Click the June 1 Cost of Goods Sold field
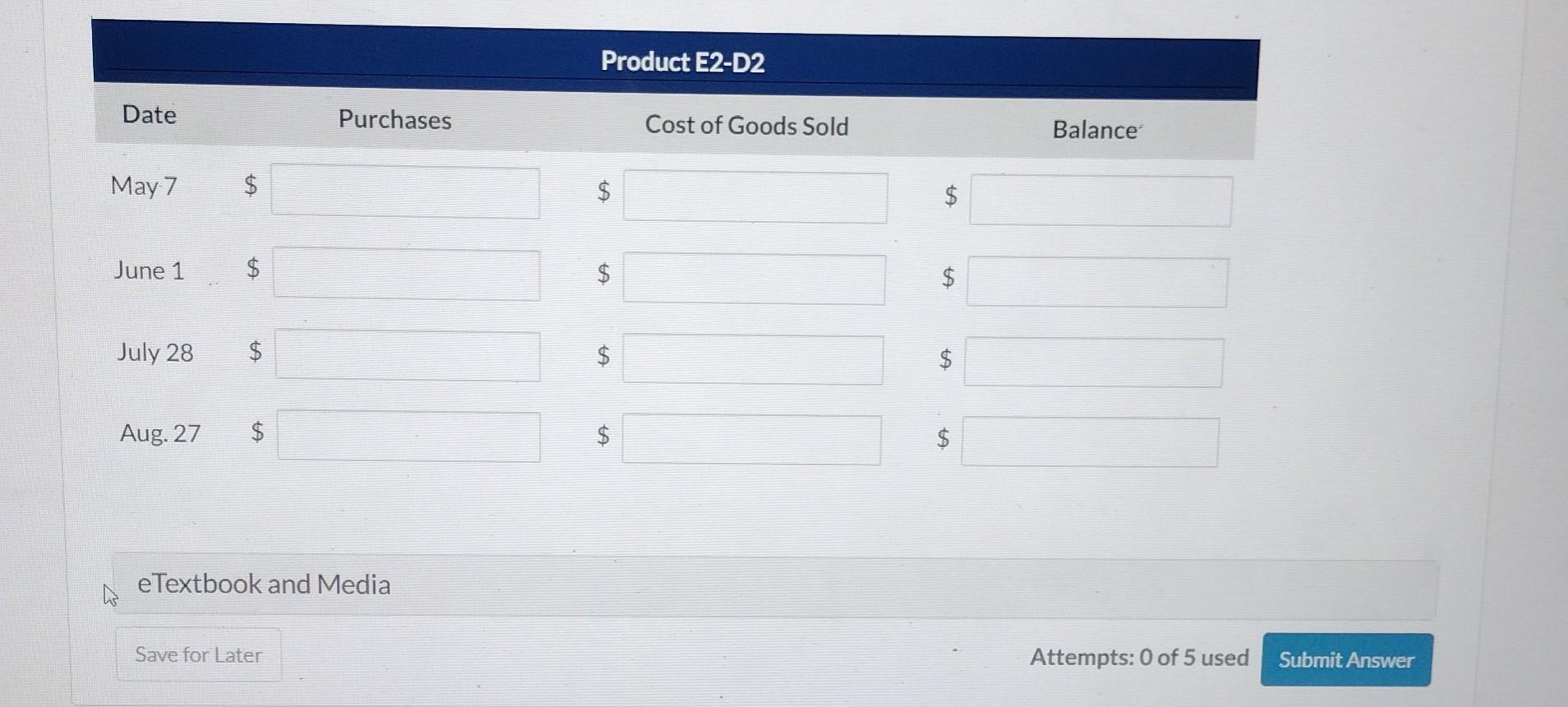 click(x=754, y=280)
